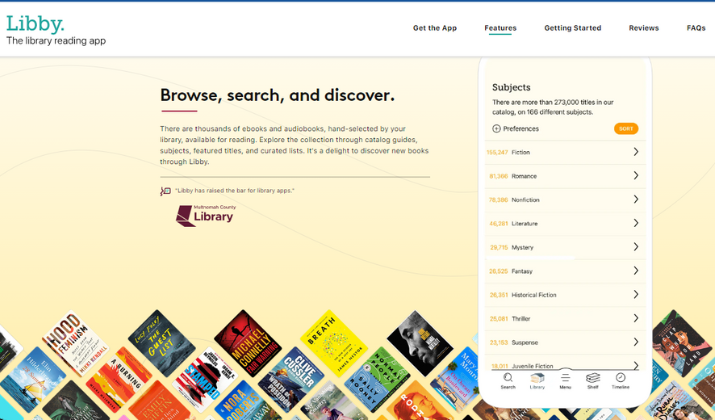715x420 pixels.
Task: Select the Romance subject label
Action: 524,176
